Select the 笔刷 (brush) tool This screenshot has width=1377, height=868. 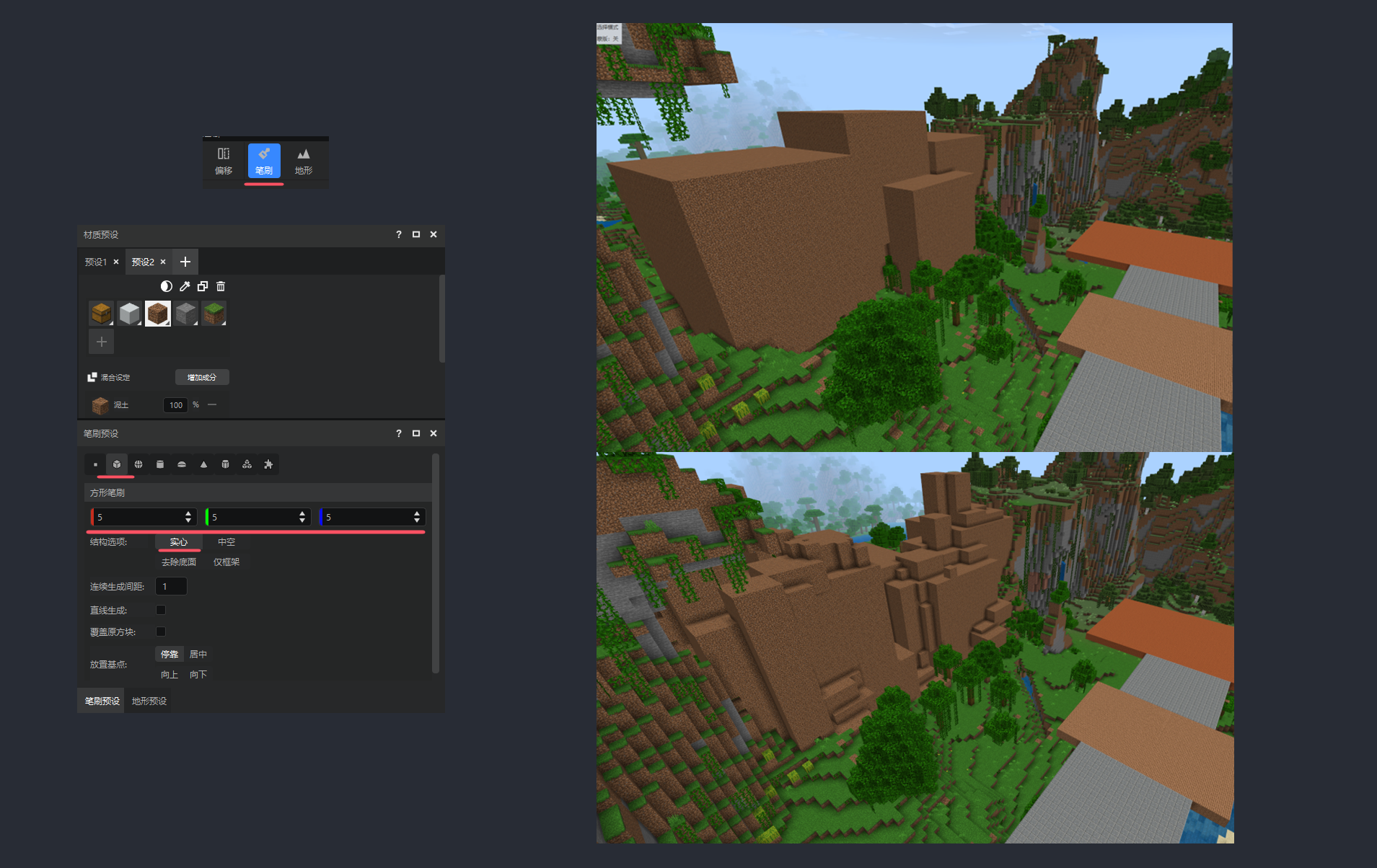pos(264,160)
